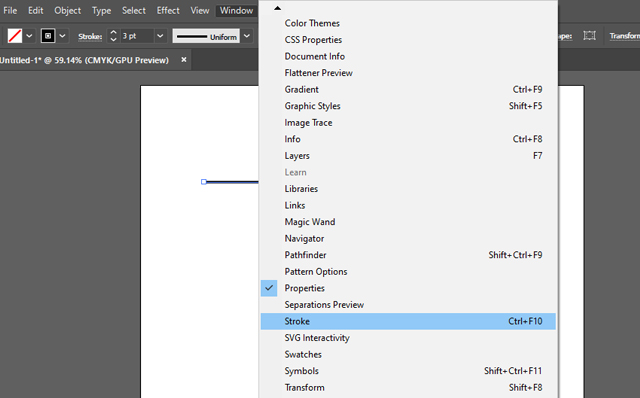
Task: Open the Layers panel
Action: click(408, 156)
